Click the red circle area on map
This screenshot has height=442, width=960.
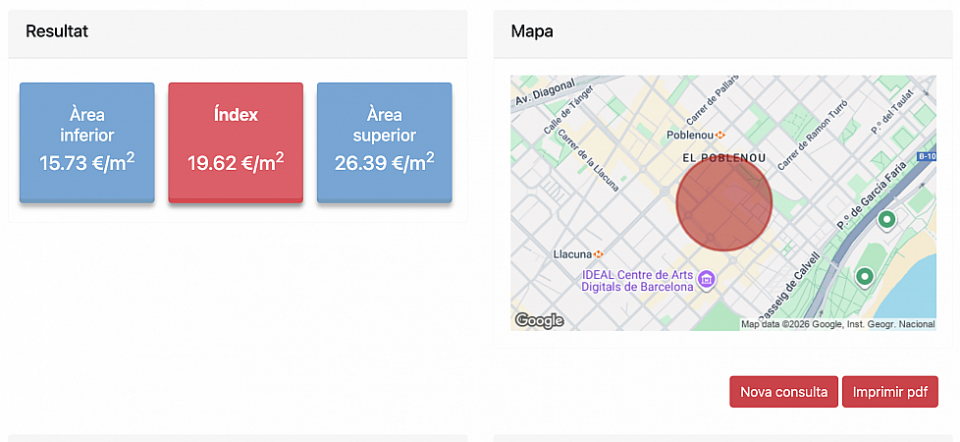(x=723, y=203)
